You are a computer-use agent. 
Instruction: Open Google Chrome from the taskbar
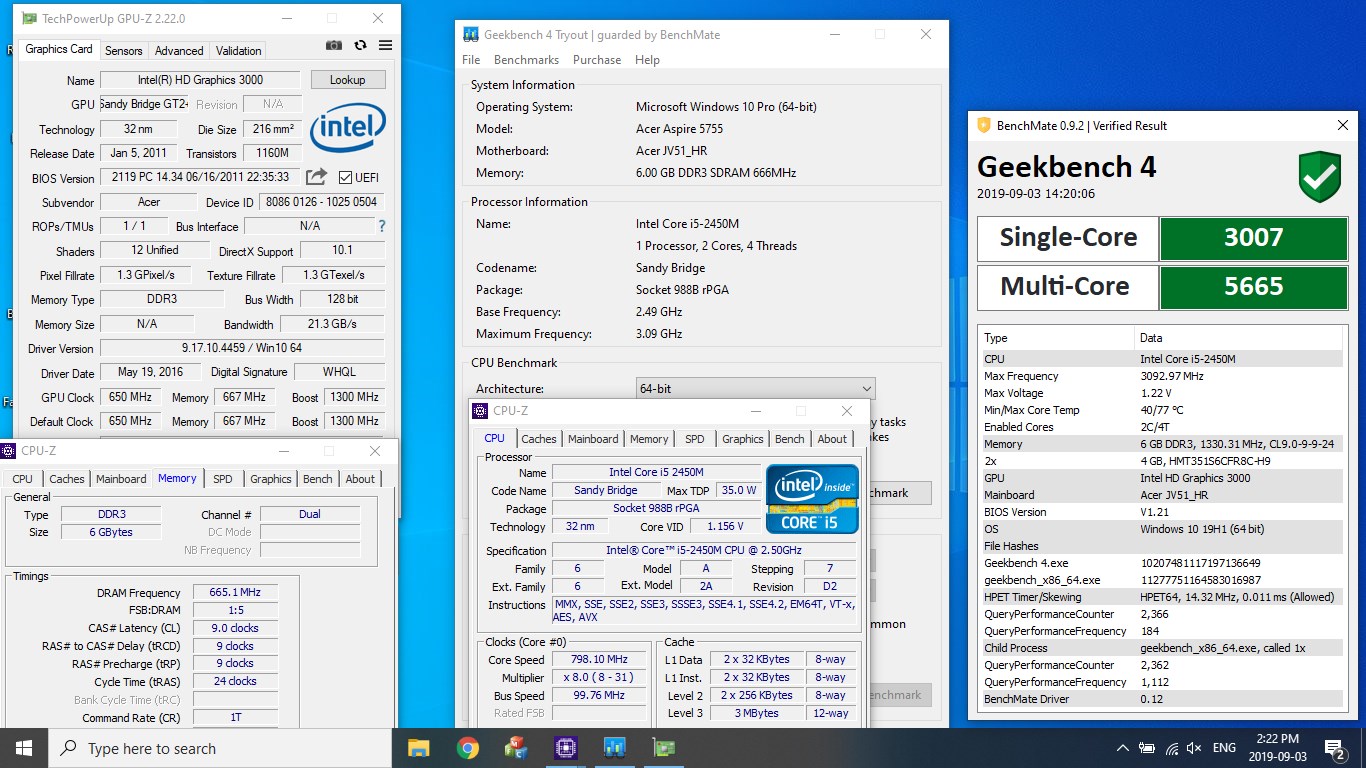click(x=467, y=748)
